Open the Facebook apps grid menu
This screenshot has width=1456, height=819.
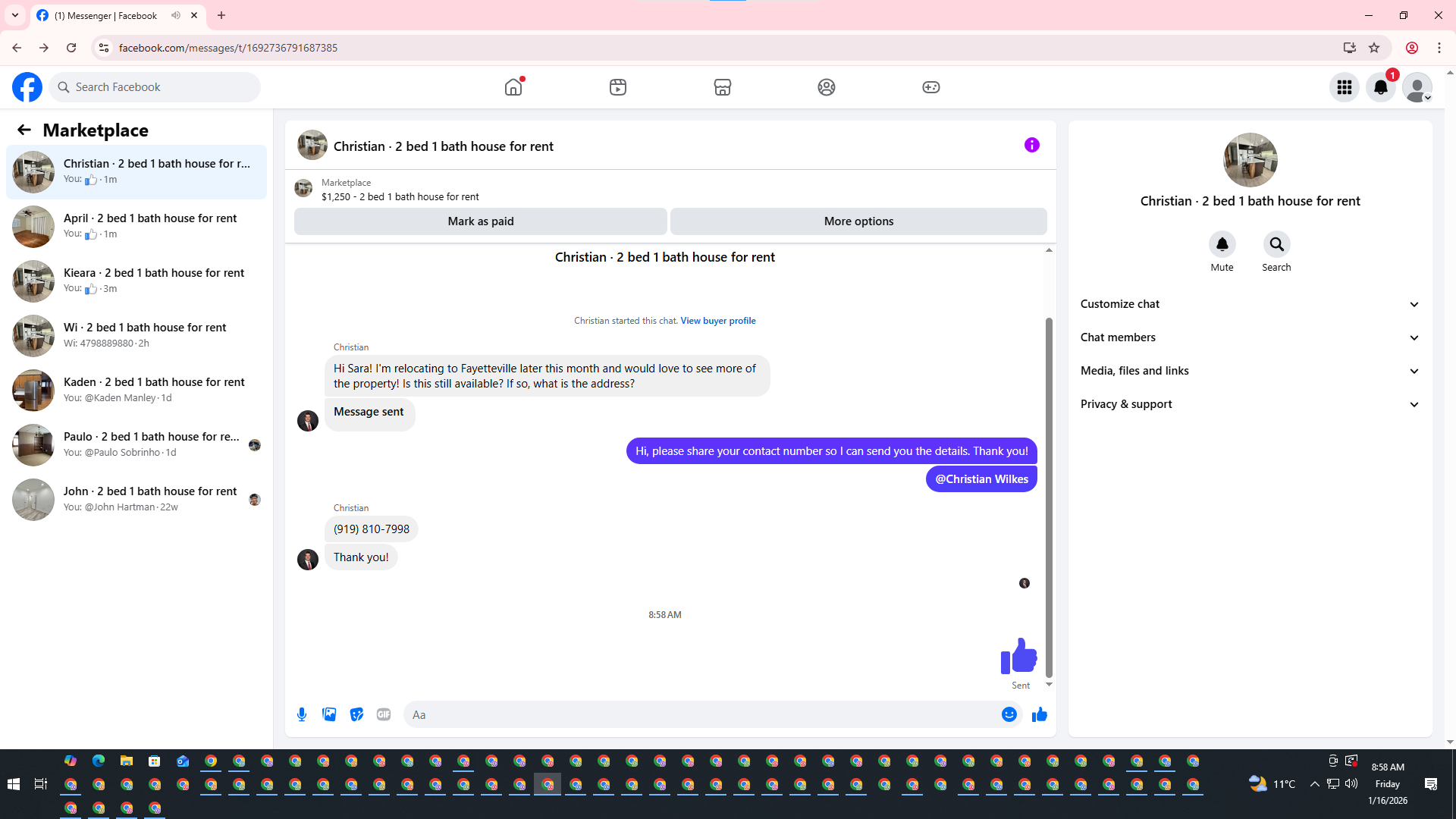click(1345, 87)
